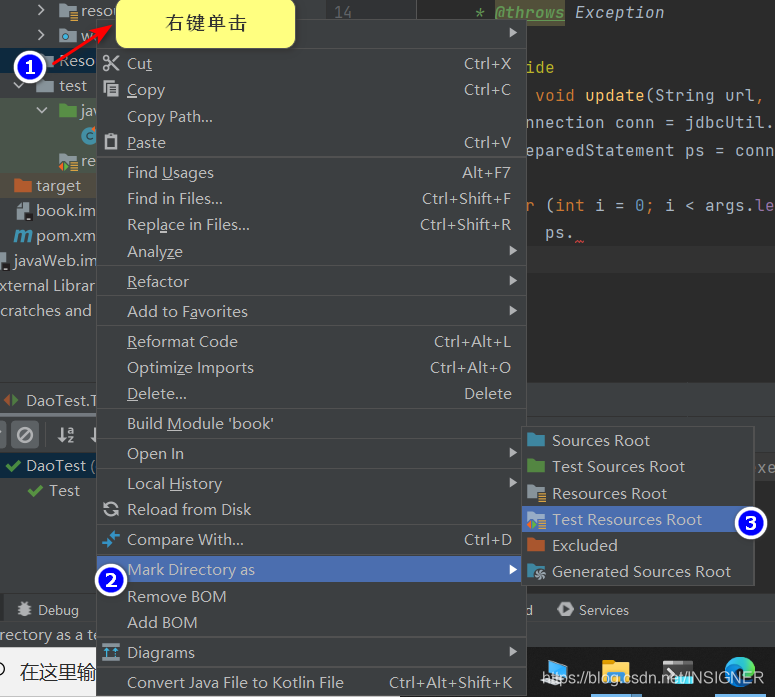
Task: Open Find Usages
Action: coord(311,173)
